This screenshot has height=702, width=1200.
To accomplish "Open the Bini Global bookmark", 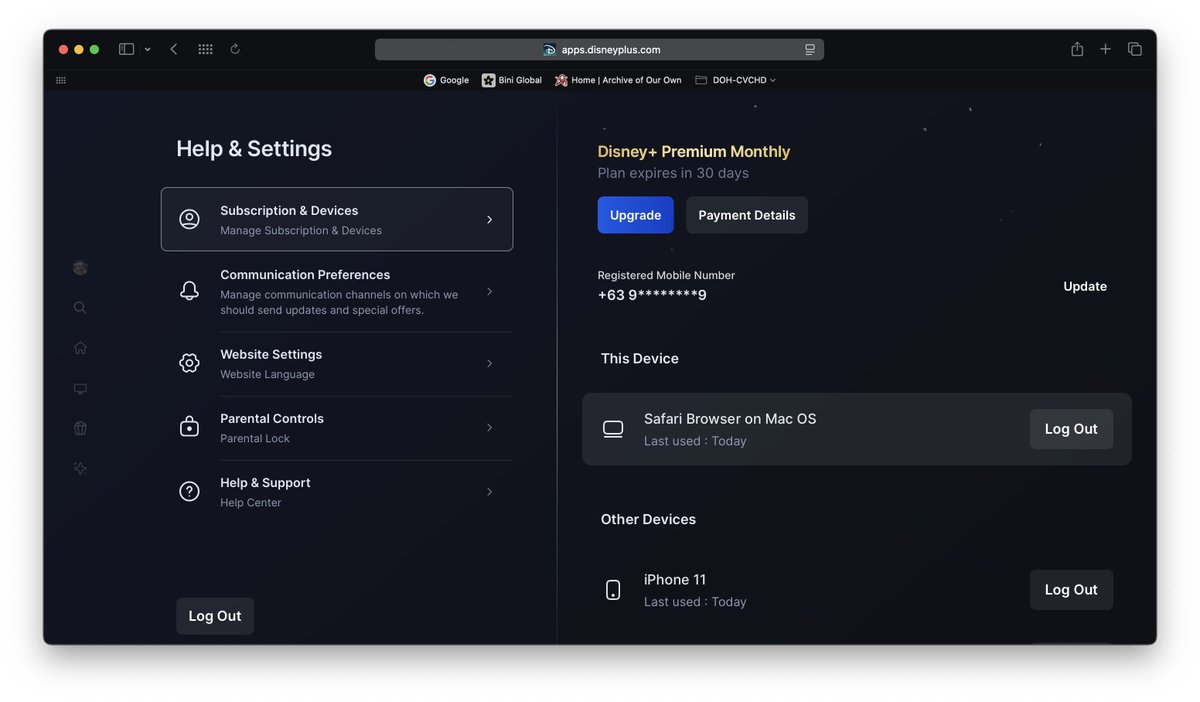I will tap(512, 80).
